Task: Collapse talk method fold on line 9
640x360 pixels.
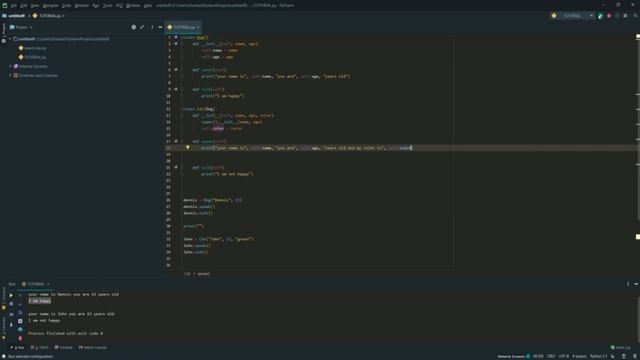Action: tap(182, 89)
